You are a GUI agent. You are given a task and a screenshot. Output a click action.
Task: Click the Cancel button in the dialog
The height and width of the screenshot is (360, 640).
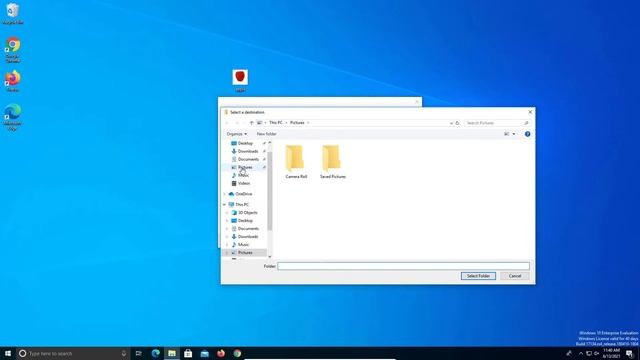[x=515, y=276]
